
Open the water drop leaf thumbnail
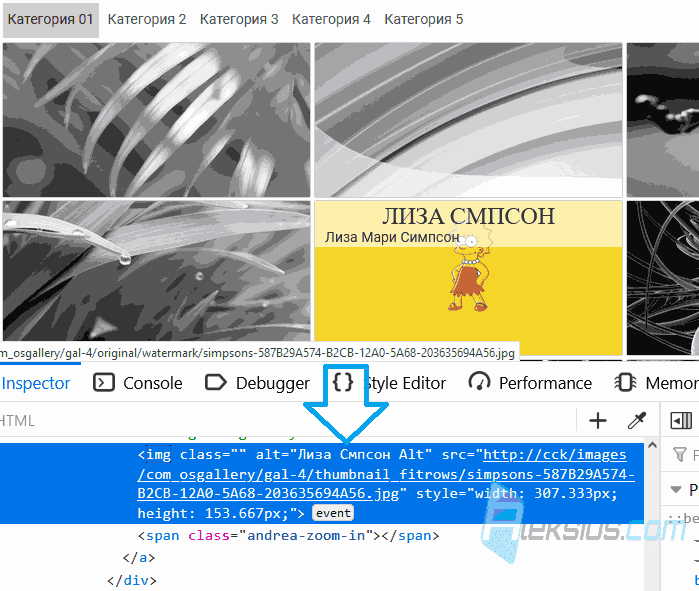click(156, 271)
